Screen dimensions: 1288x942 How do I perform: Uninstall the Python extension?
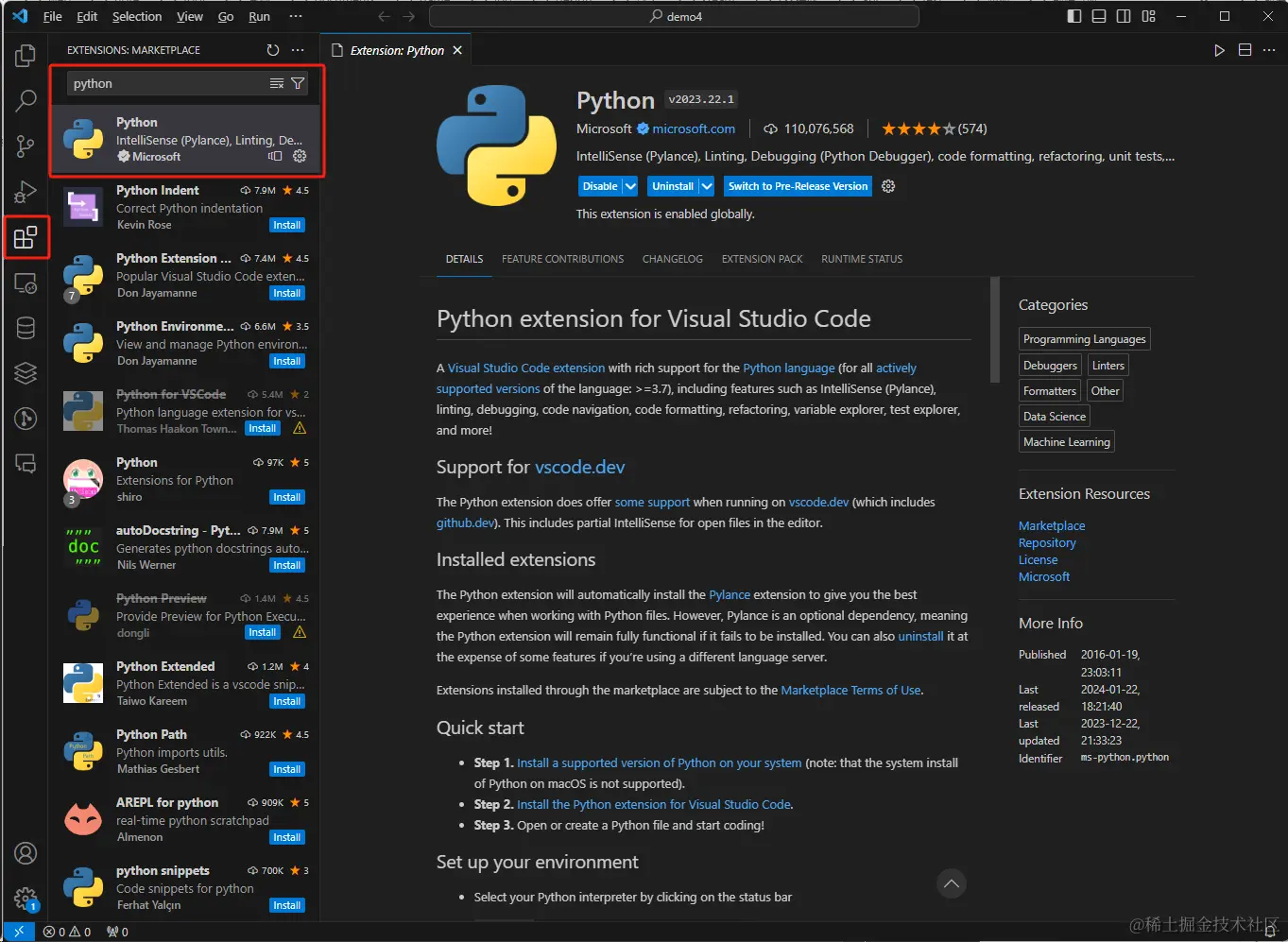click(x=673, y=186)
